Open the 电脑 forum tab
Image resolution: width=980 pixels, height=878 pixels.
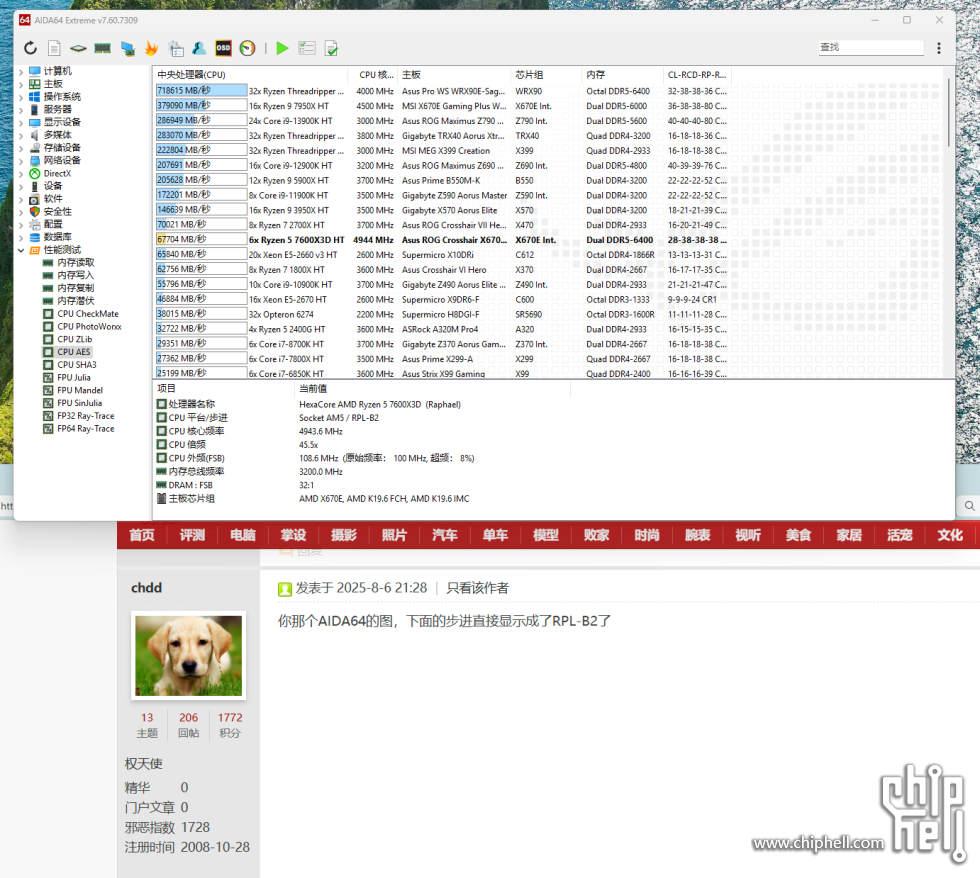coord(243,535)
